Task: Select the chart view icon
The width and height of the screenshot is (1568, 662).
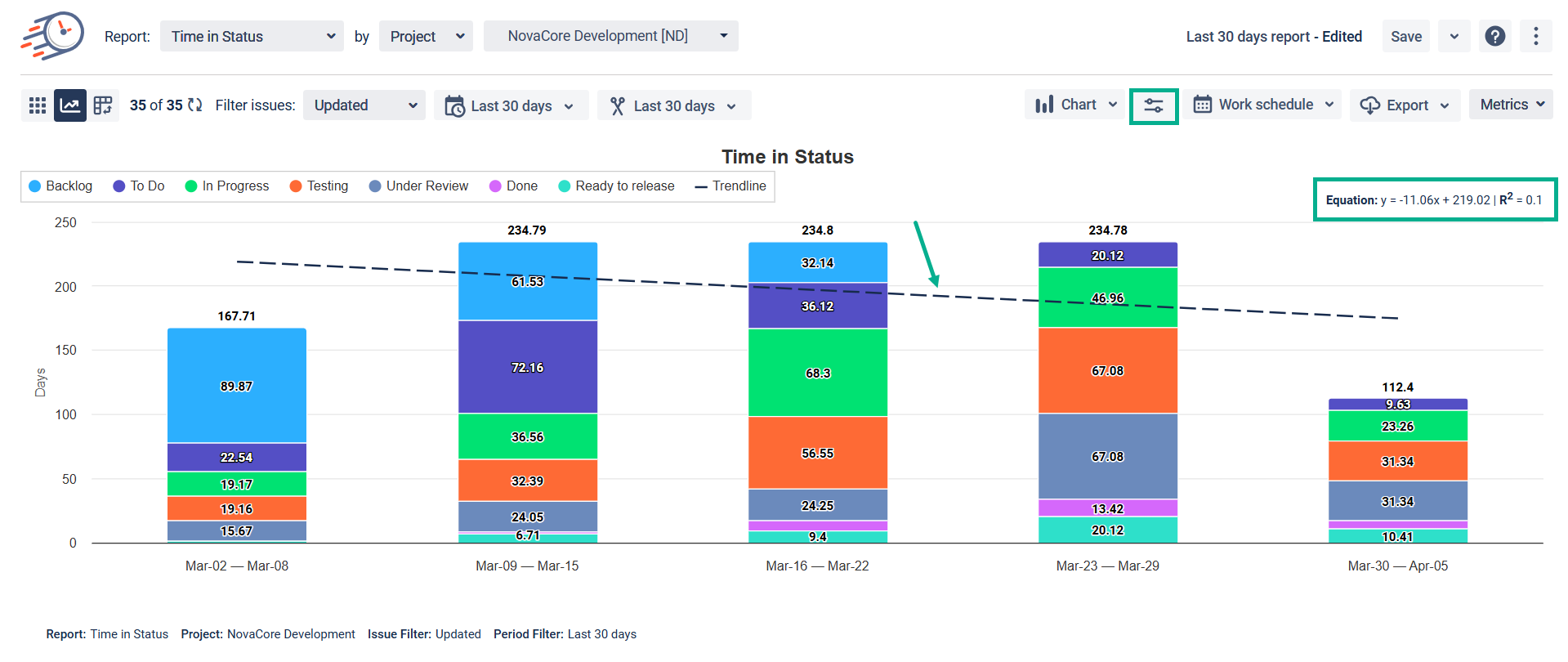Action: pyautogui.click(x=70, y=105)
